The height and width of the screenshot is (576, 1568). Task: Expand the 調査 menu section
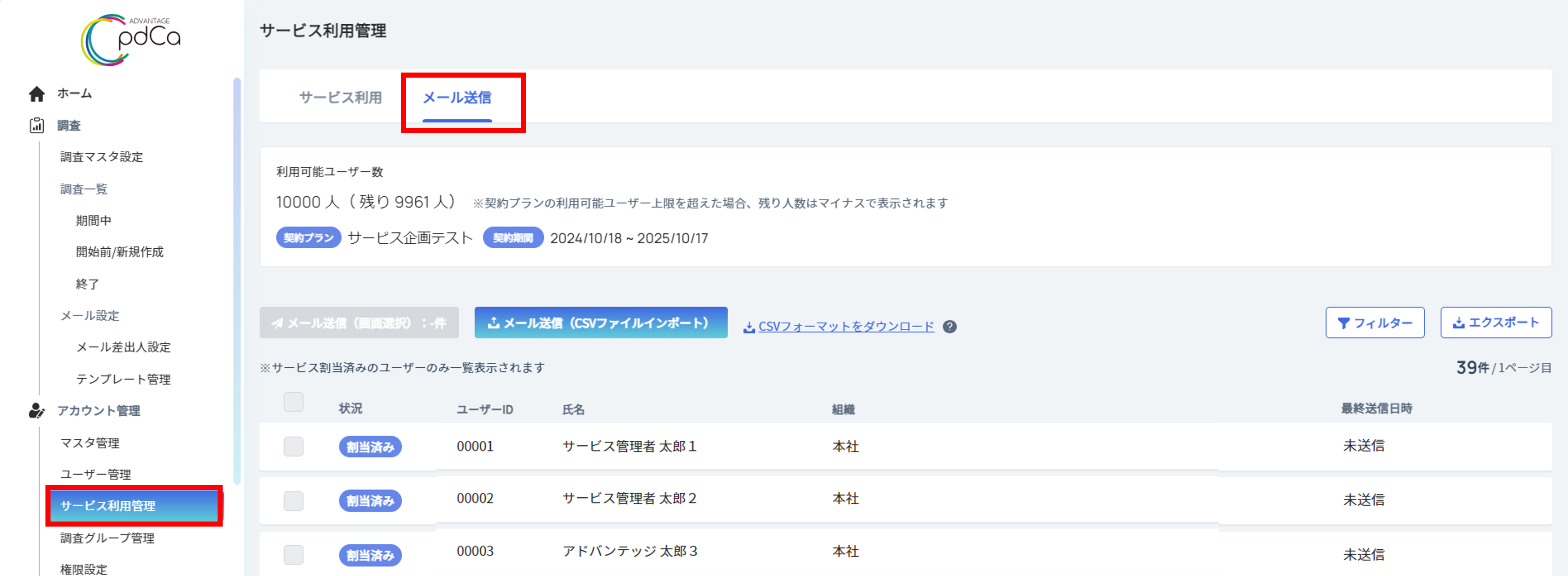pos(69,126)
